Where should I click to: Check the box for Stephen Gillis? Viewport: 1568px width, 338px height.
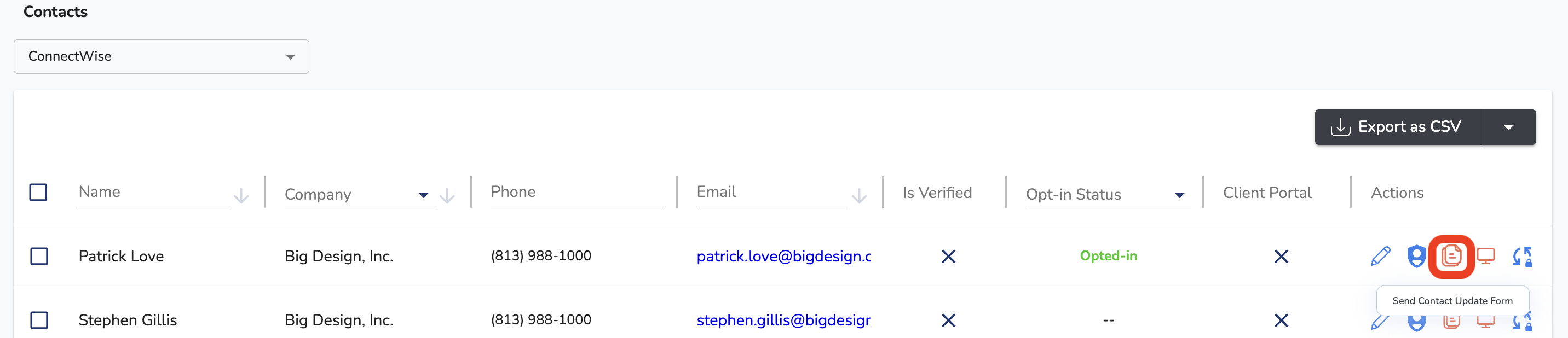tap(39, 320)
